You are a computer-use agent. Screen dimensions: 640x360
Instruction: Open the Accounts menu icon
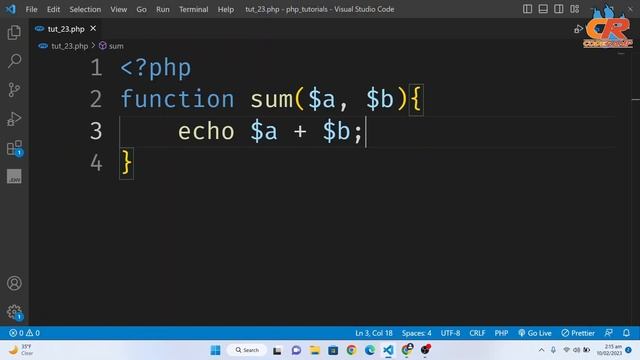(x=14, y=283)
